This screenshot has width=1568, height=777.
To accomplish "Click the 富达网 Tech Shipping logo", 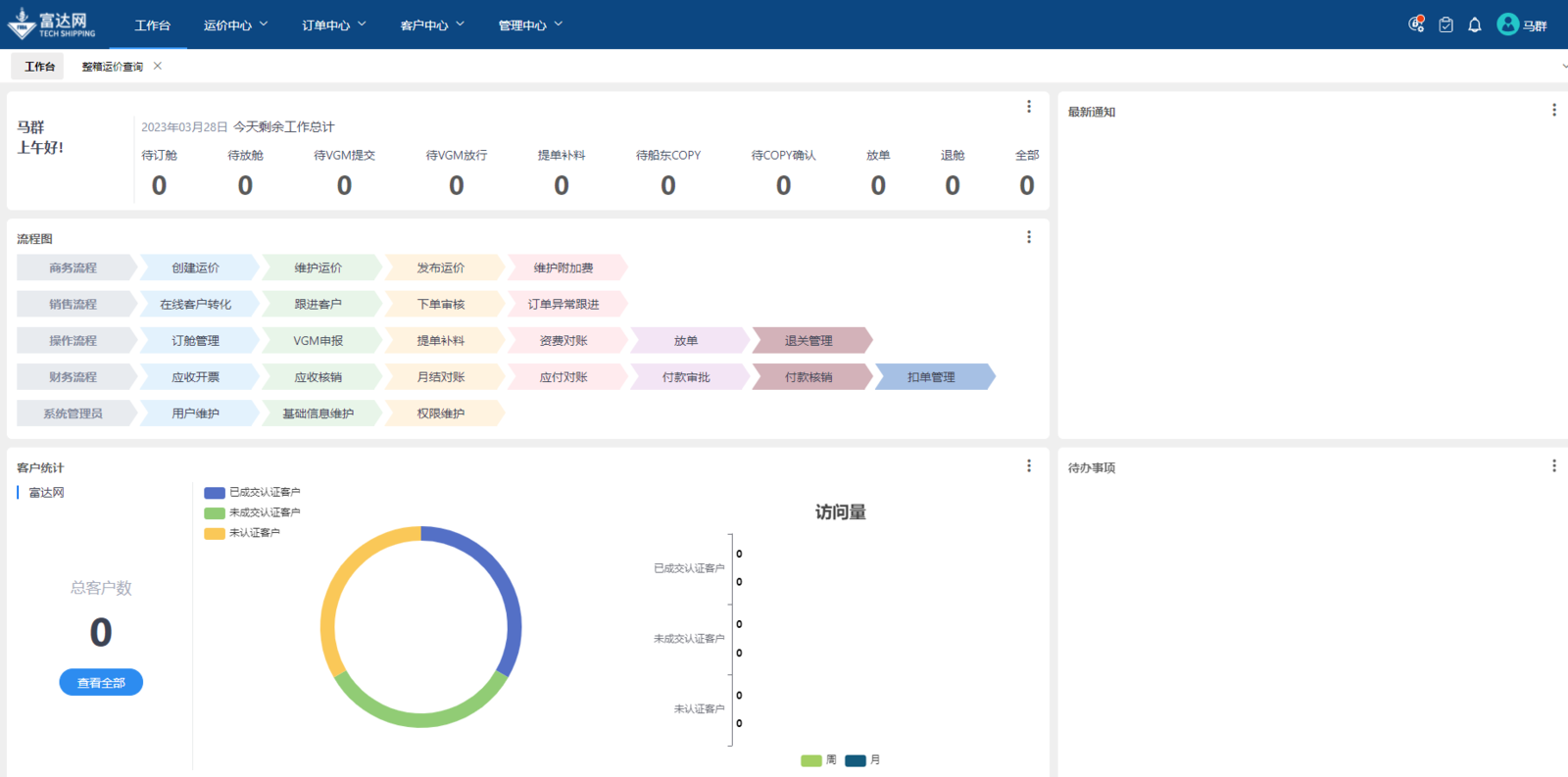I will [51, 24].
